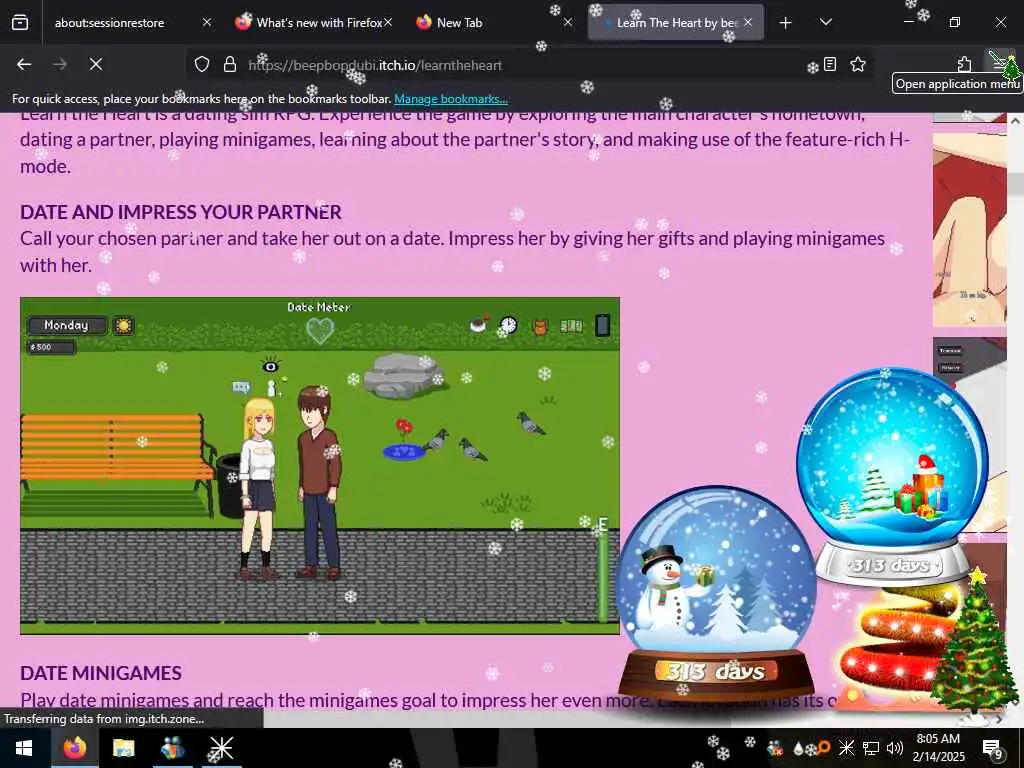Viewport: 1024px width, 768px height.
Task: Close the New Tab tab
Action: tap(568, 23)
